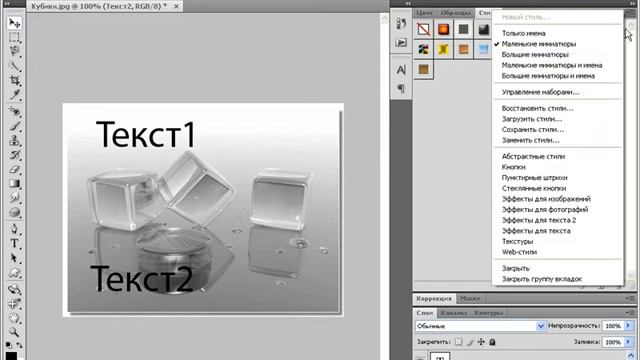This screenshot has width=640, height=360.
Task: Open 'Управление наборами...' menu item
Action: coord(540,92)
